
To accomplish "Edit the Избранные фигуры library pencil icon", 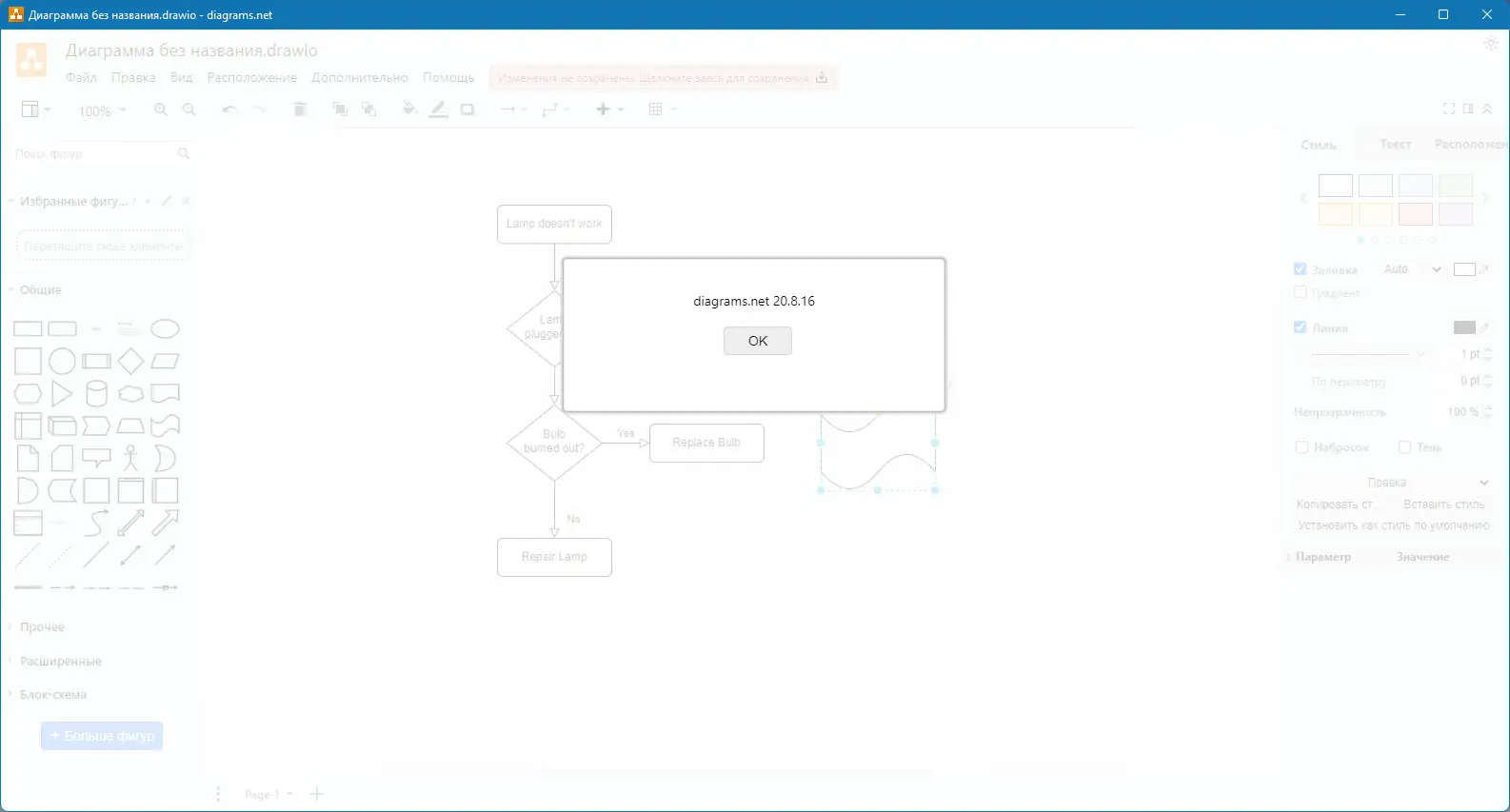I will pyautogui.click(x=167, y=201).
